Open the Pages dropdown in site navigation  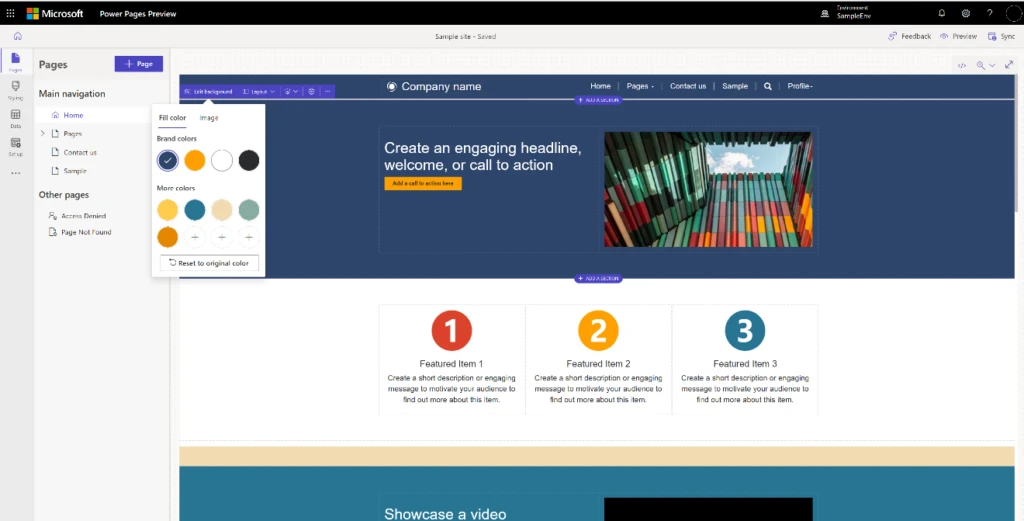click(x=640, y=86)
